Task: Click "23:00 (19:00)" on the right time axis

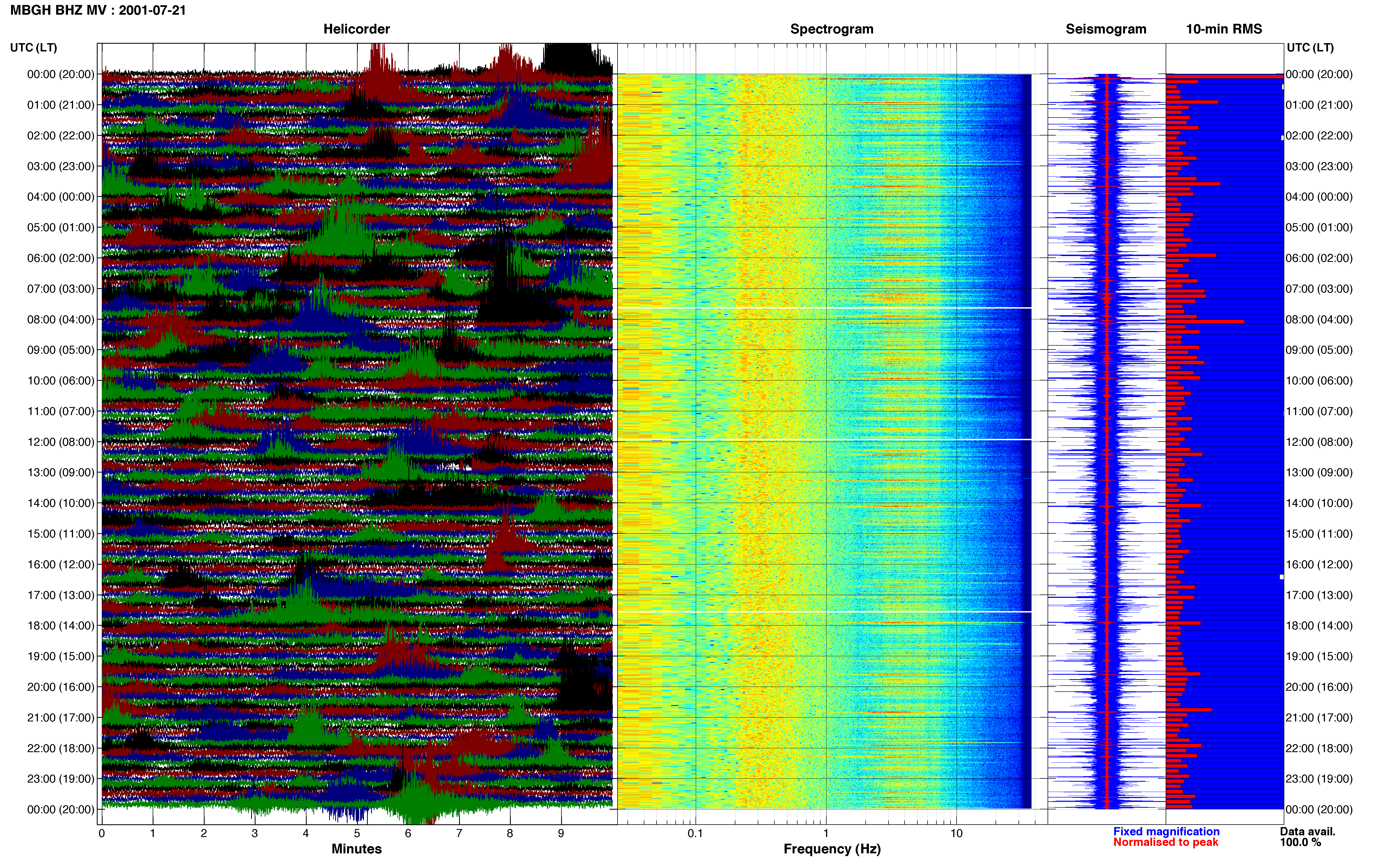Action: [1319, 779]
